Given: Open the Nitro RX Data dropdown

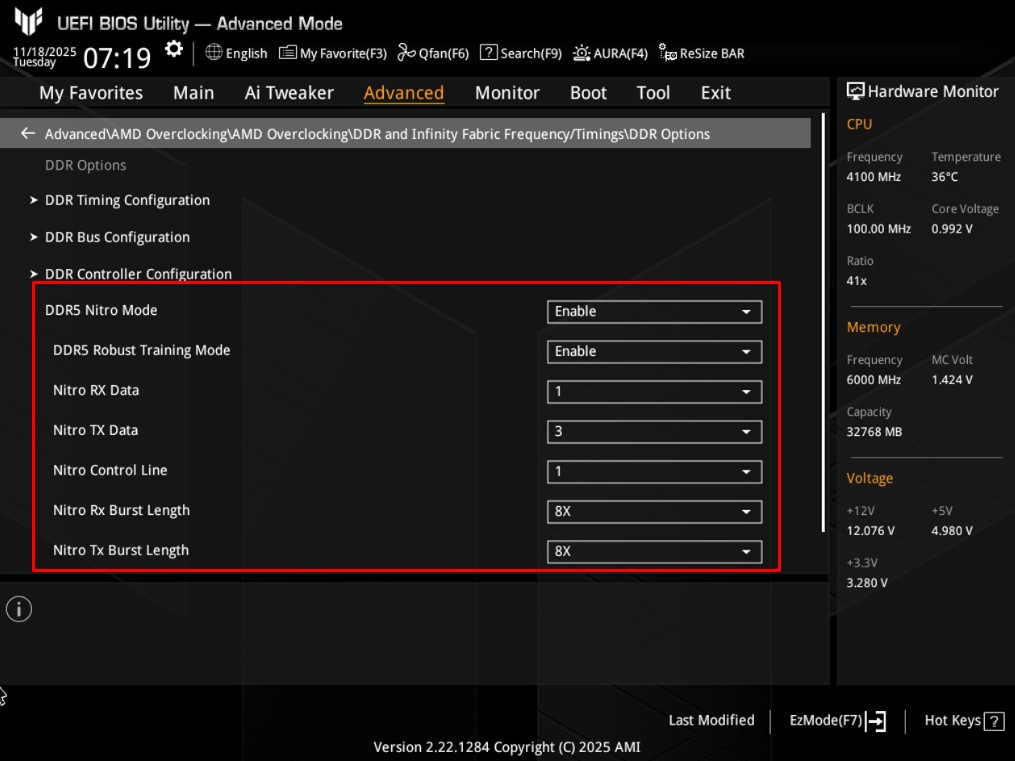Looking at the screenshot, I should (x=654, y=392).
